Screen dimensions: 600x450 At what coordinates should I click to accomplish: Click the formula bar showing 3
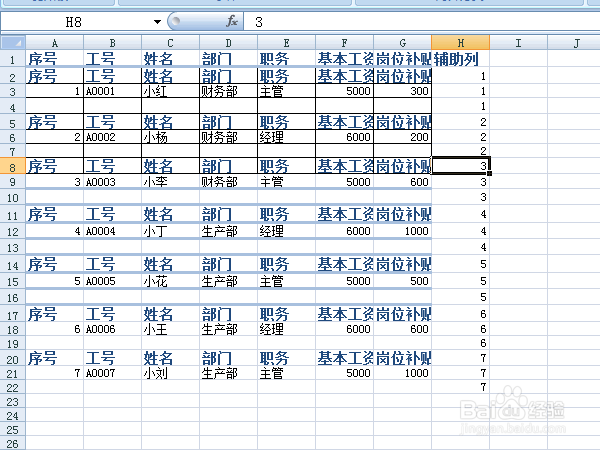[421, 22]
